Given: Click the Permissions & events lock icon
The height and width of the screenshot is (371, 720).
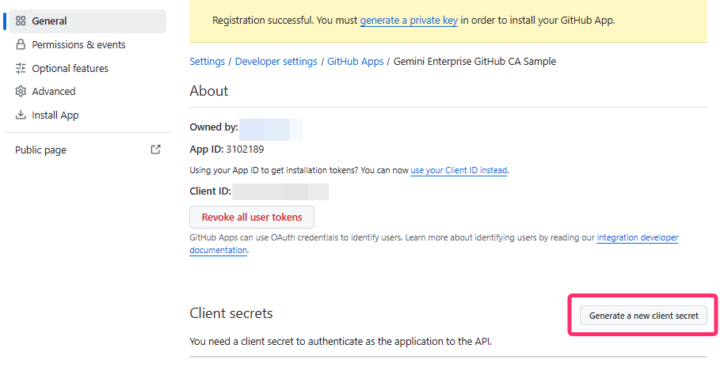Looking at the screenshot, I should 21,45.
